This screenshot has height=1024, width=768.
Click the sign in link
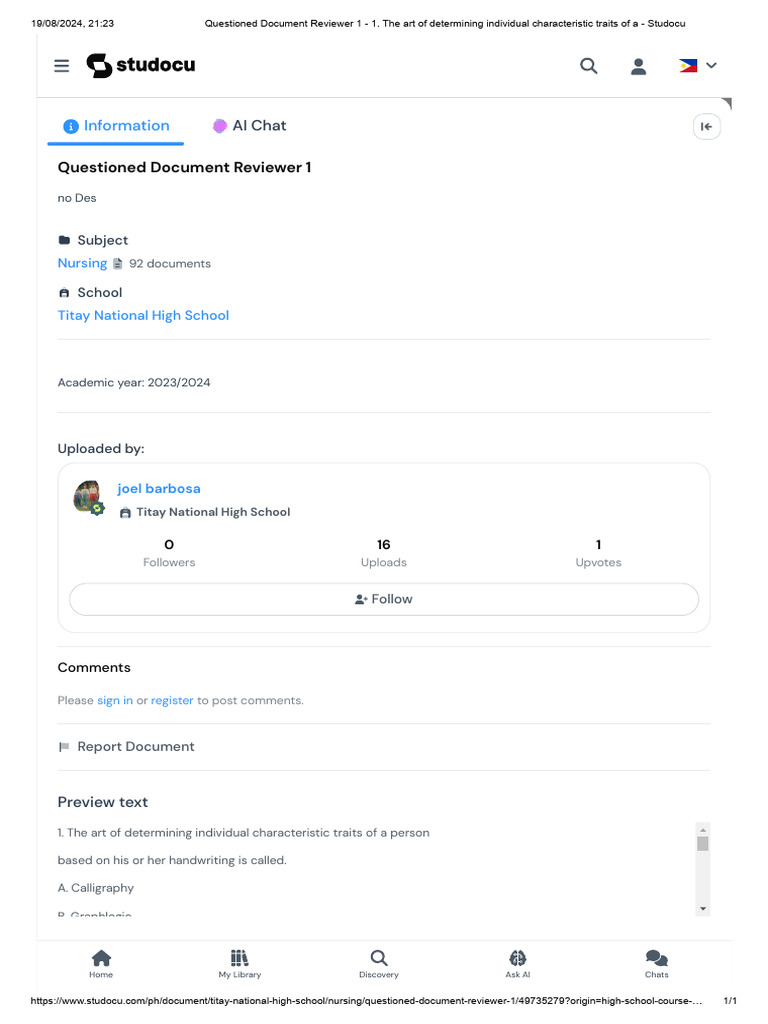[115, 701]
